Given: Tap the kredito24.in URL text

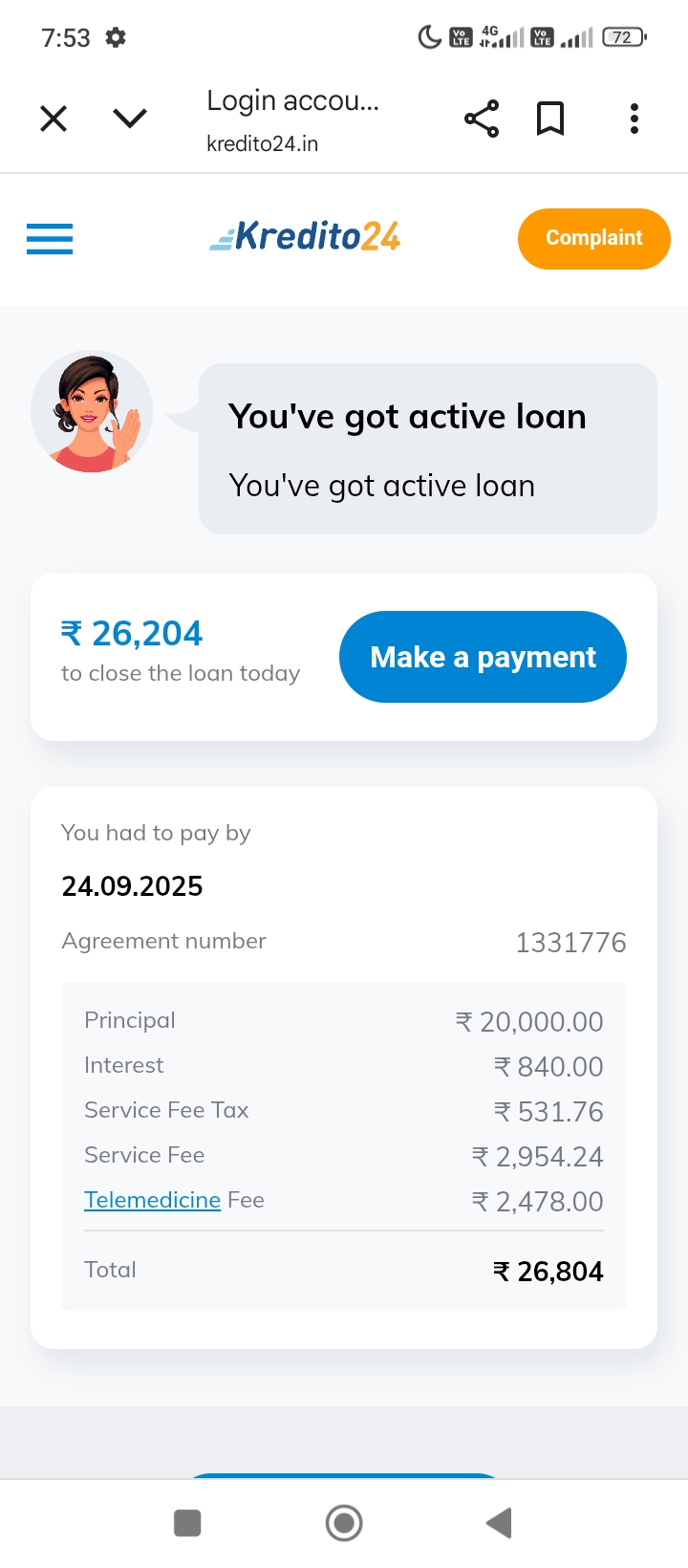Looking at the screenshot, I should point(263,143).
